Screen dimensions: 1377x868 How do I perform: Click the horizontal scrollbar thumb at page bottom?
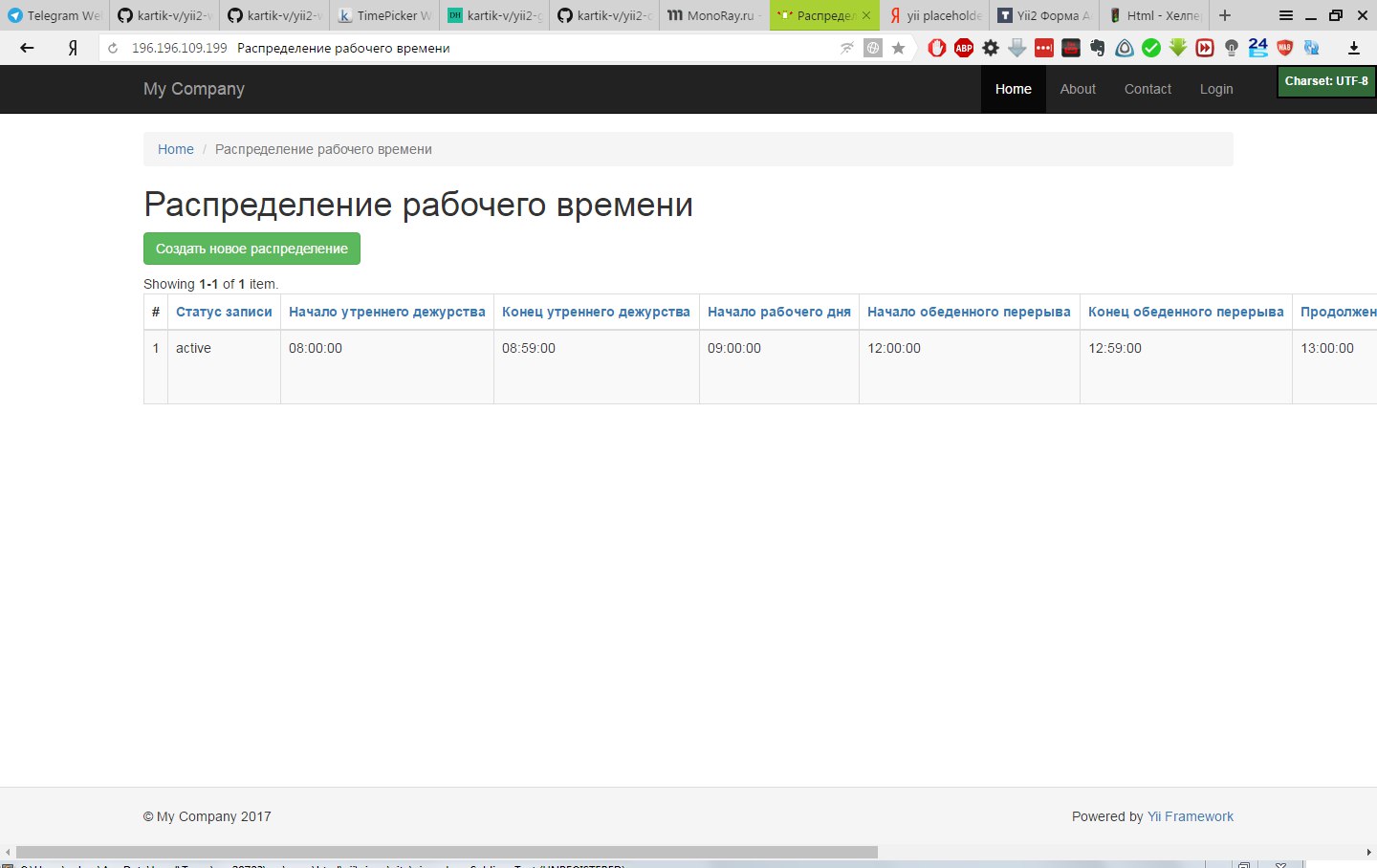click(x=447, y=852)
